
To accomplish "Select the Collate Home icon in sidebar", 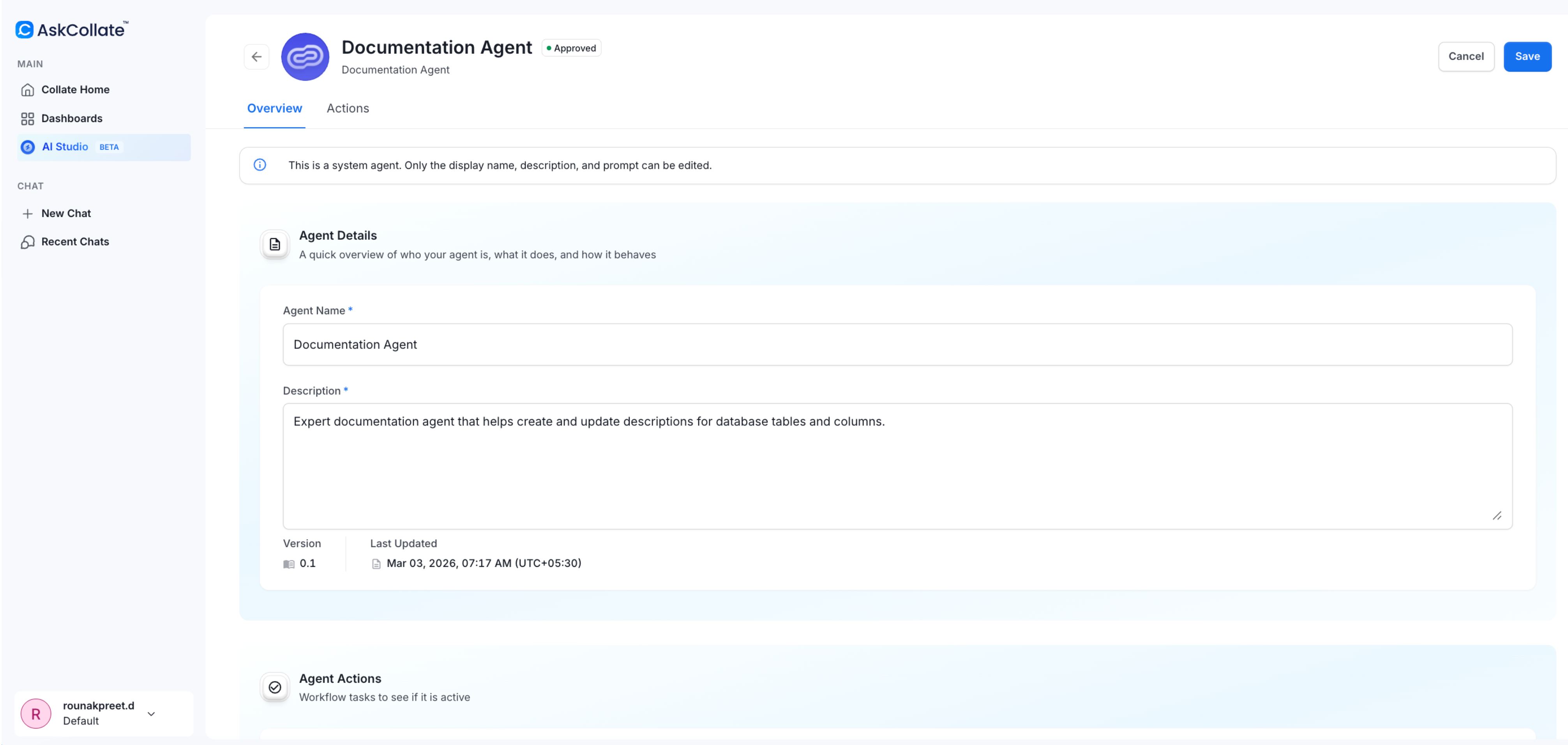I will (28, 90).
